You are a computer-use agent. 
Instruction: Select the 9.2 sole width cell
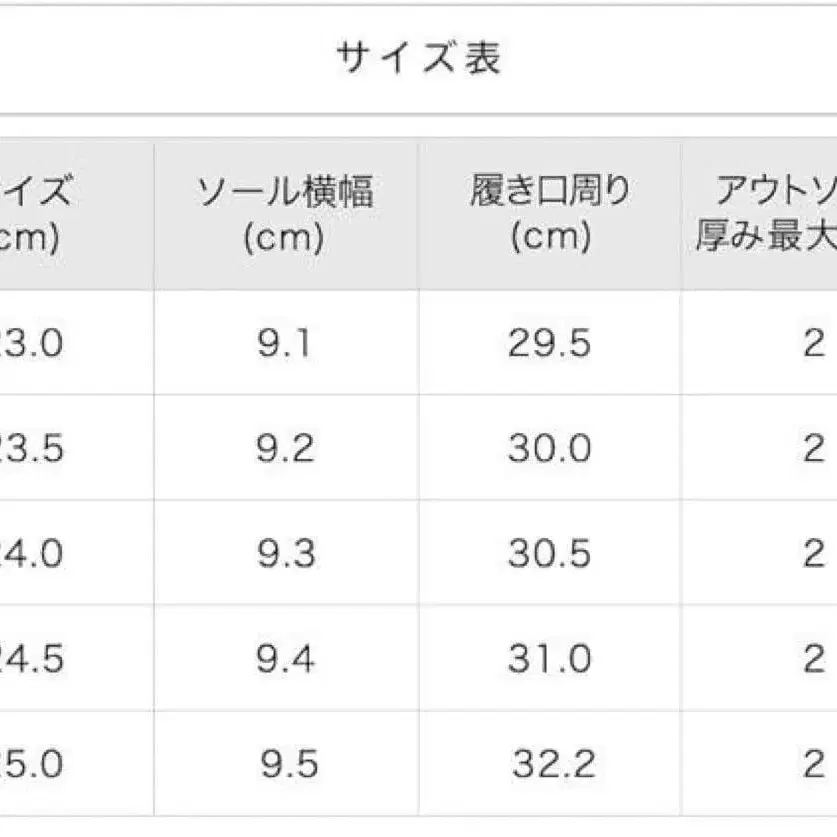click(284, 449)
